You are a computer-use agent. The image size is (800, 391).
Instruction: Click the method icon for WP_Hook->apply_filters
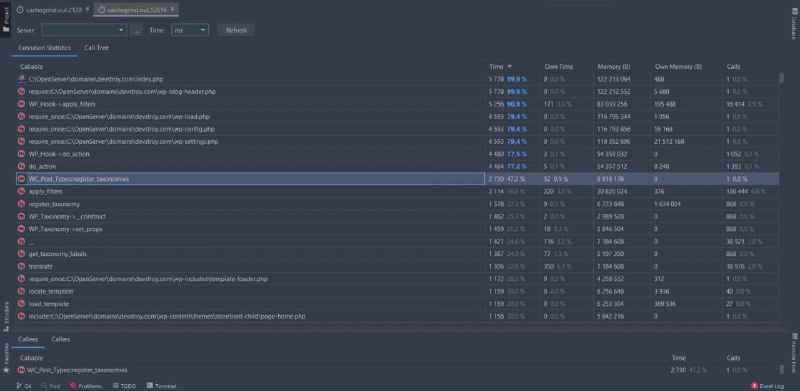21,104
